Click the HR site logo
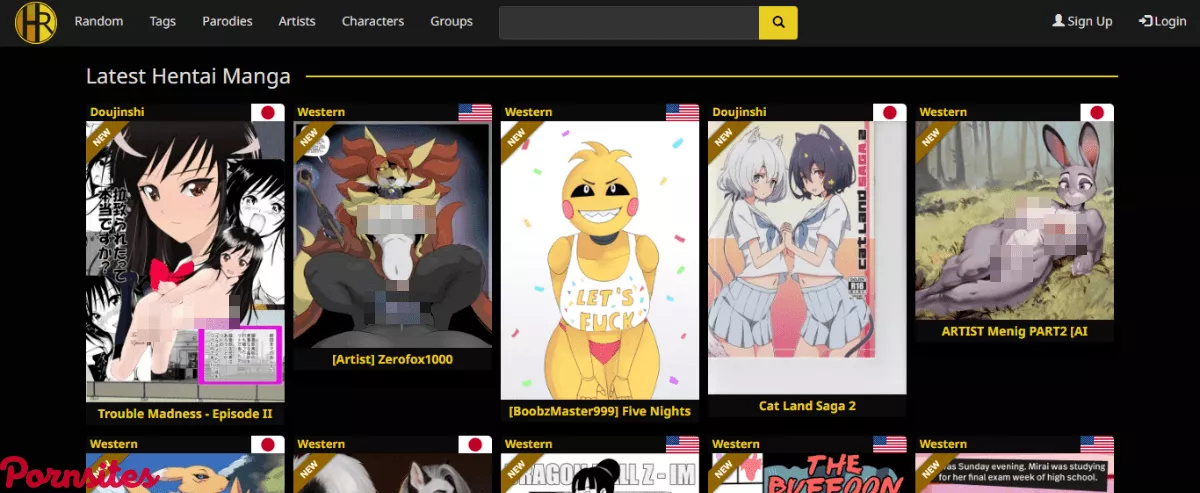Screen dimensions: 1200x493 pyautogui.click(x=36, y=22)
